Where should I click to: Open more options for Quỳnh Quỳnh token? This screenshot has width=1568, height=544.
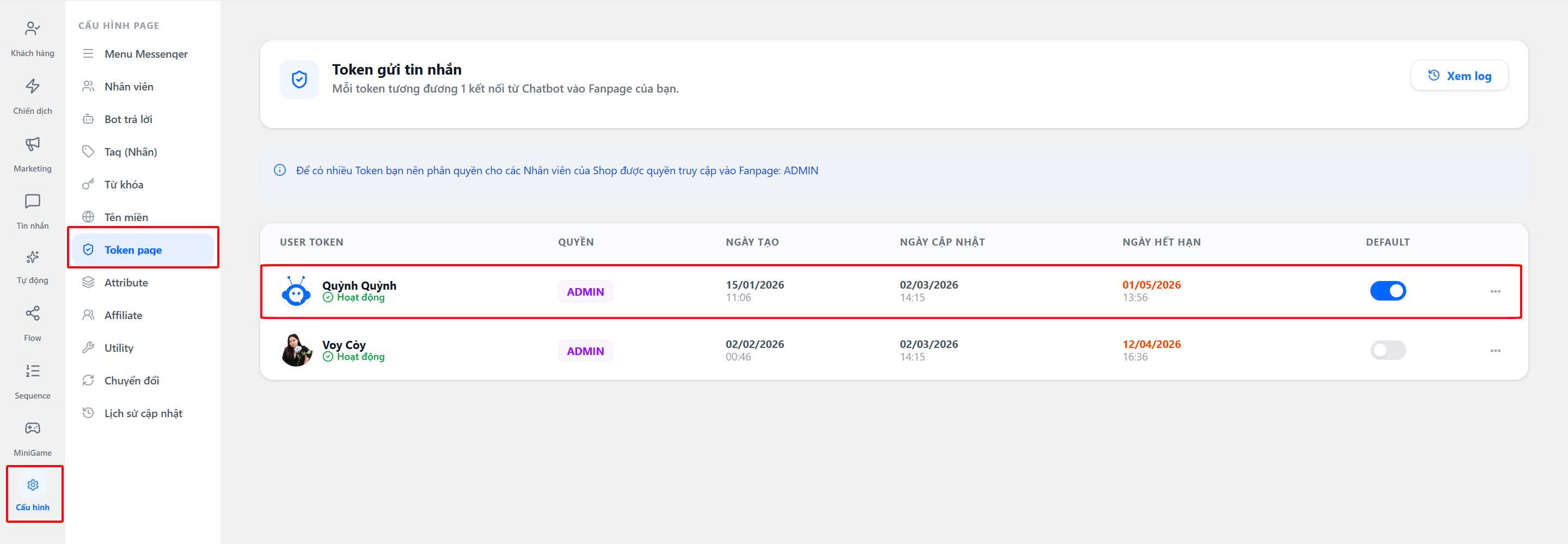1495,291
